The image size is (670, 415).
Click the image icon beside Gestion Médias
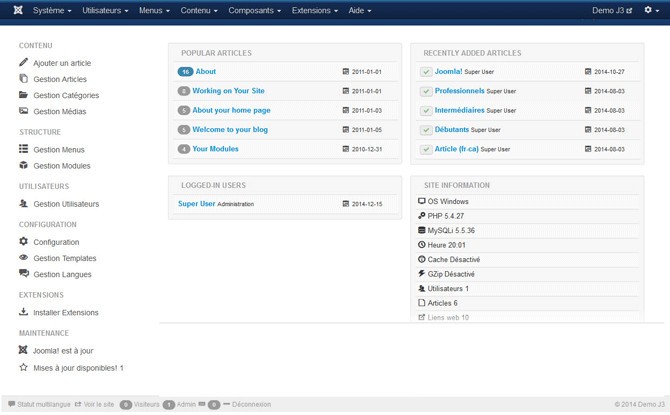point(24,111)
